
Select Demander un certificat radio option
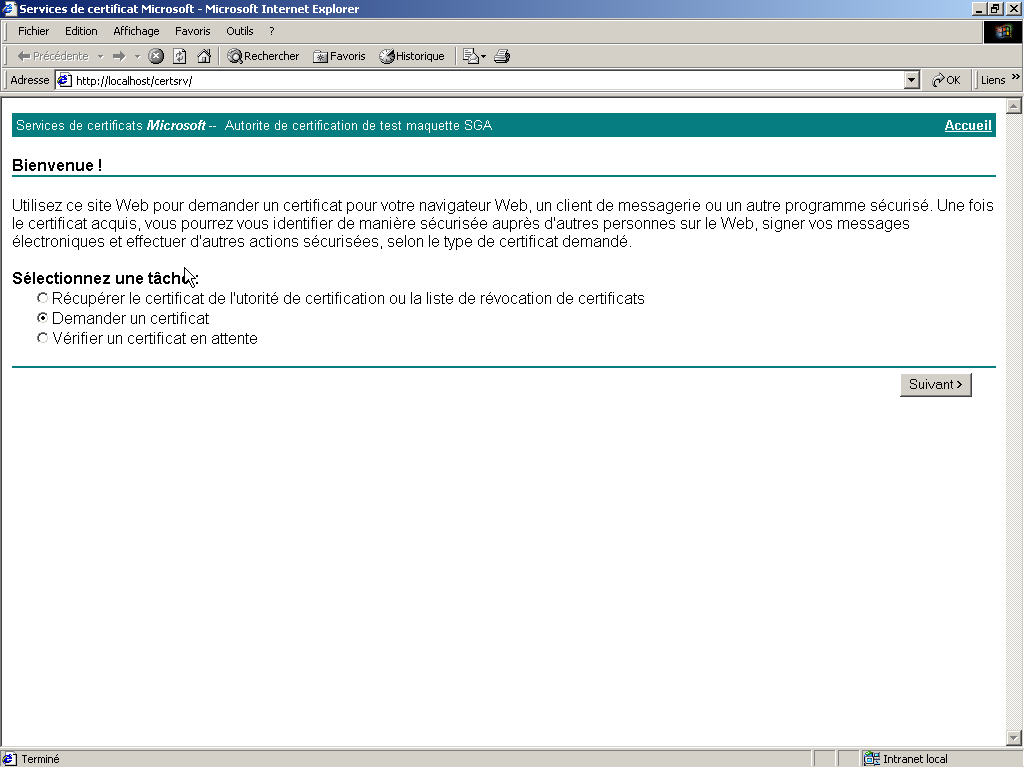coord(42,318)
